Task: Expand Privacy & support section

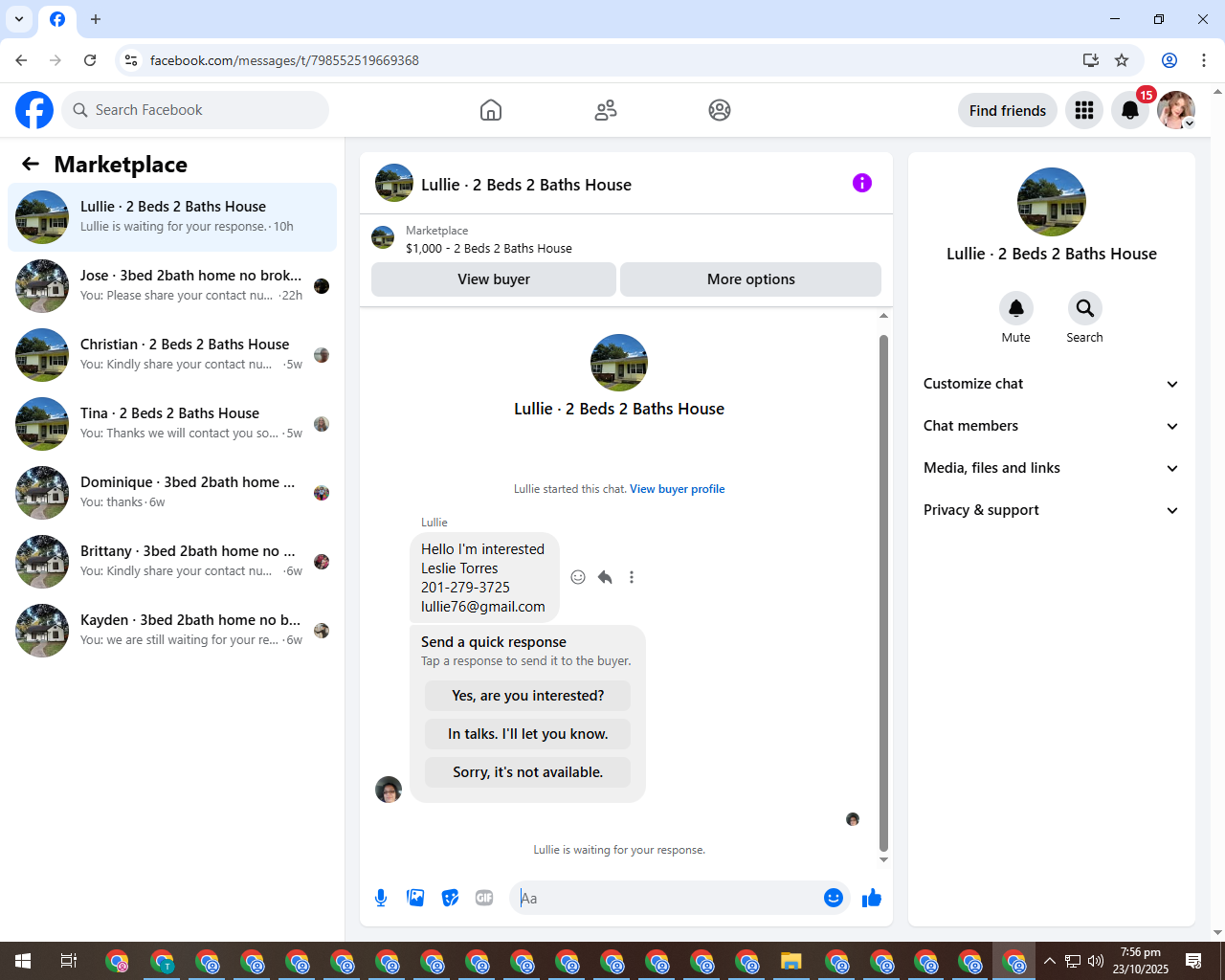Action: (1051, 510)
